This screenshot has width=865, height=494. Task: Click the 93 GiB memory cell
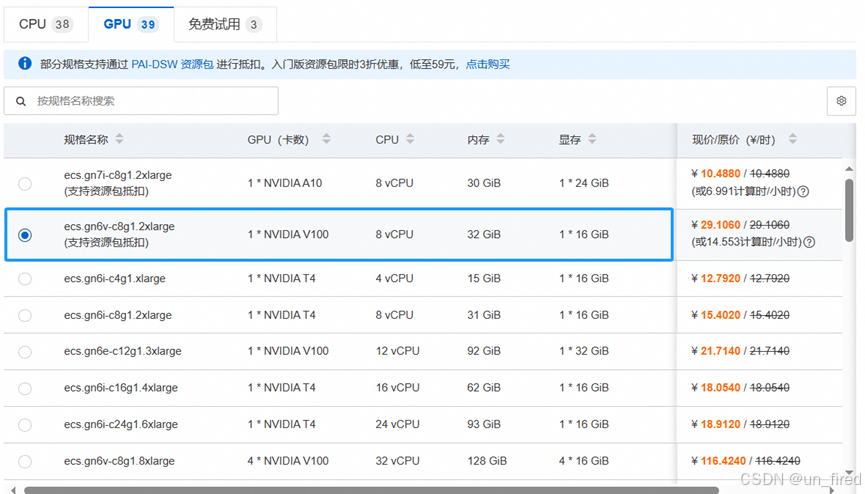click(484, 424)
